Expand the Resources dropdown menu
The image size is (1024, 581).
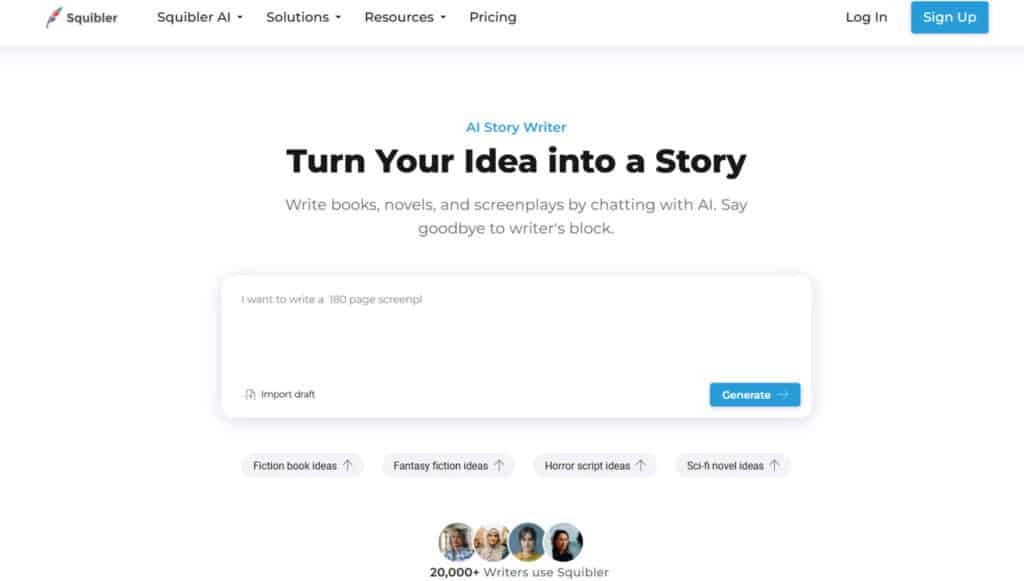tap(405, 17)
